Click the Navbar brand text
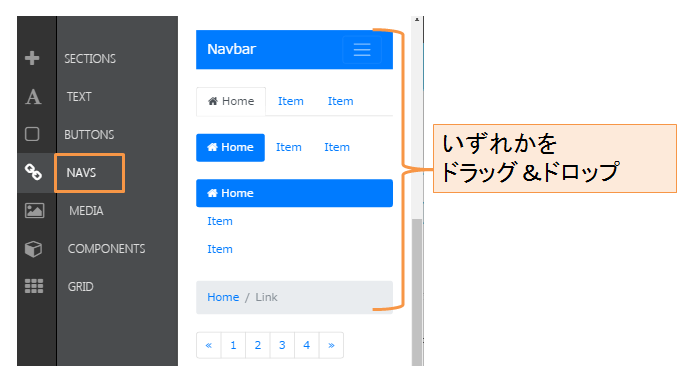The height and width of the screenshot is (392, 689). tap(232, 49)
